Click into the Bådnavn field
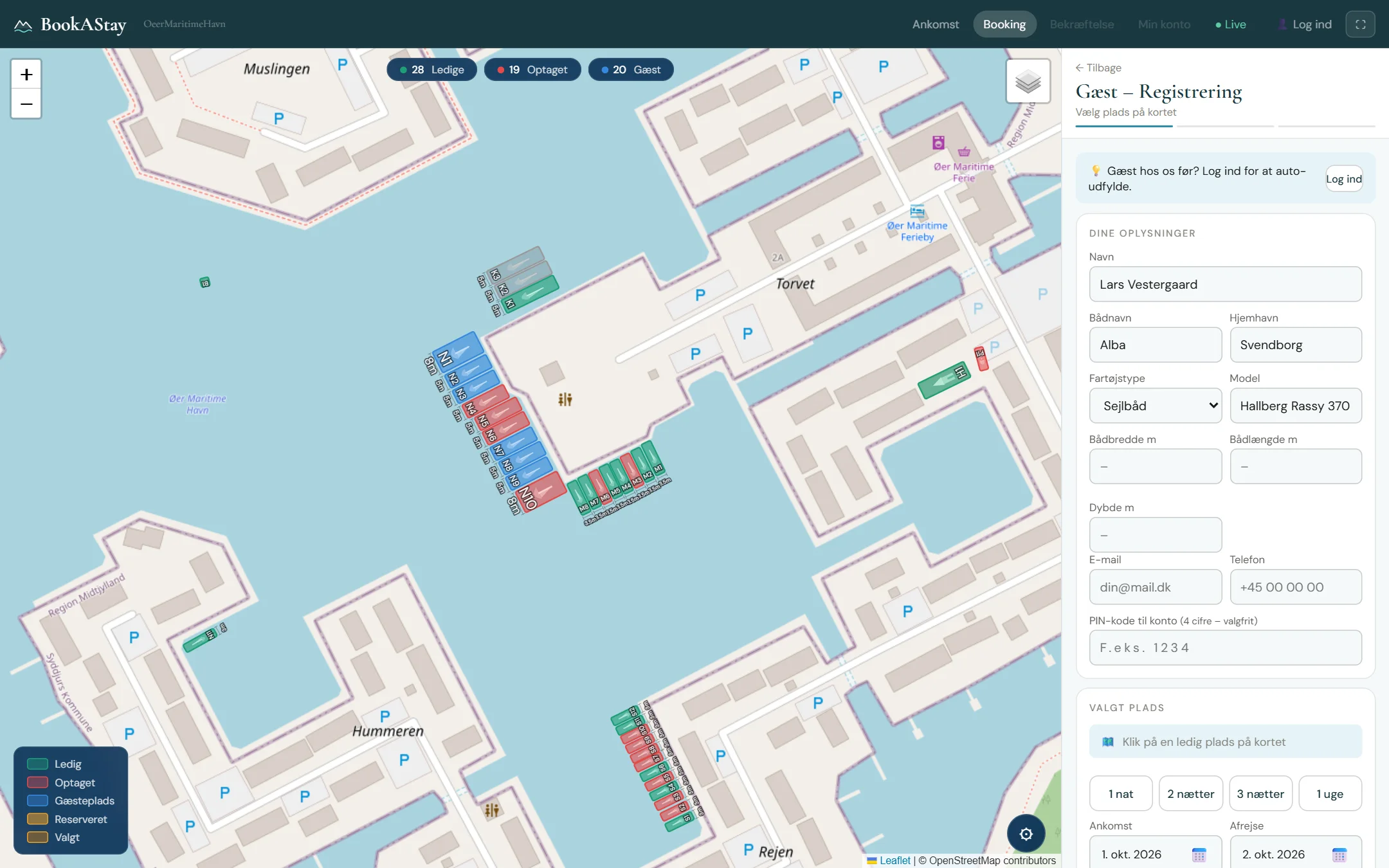This screenshot has width=1389, height=868. coord(1156,345)
